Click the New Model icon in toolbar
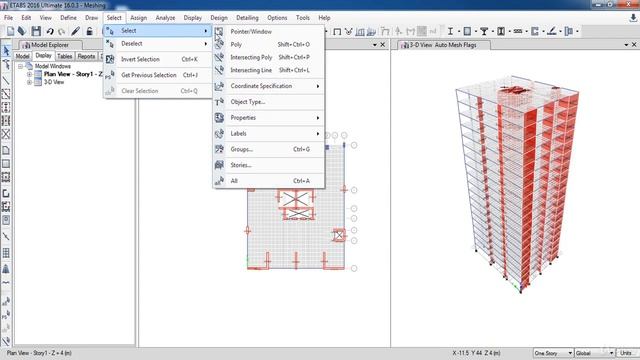The image size is (640, 360). coord(10,31)
